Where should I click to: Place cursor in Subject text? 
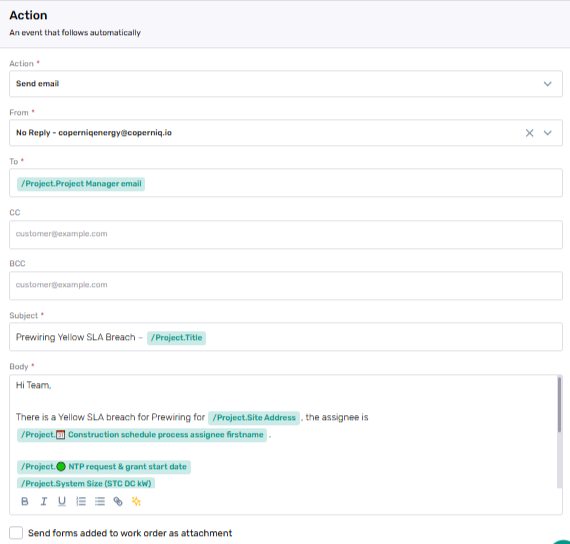click(x=76, y=337)
